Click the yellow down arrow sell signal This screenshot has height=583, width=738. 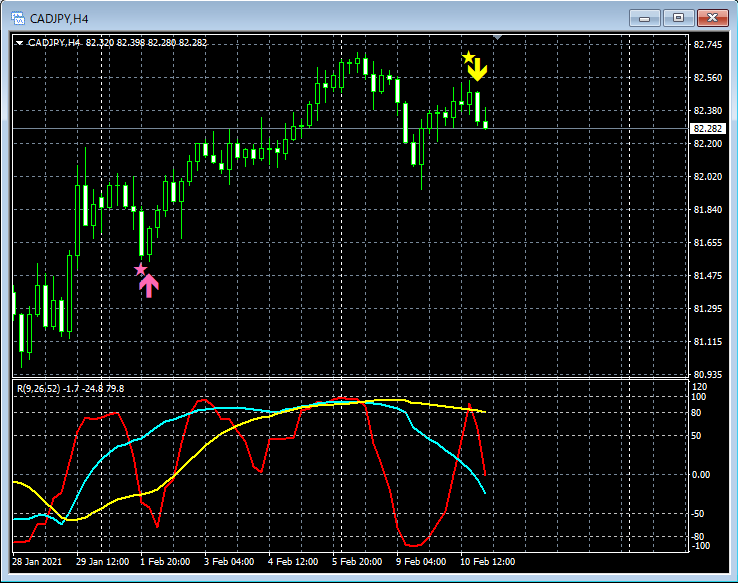(478, 70)
